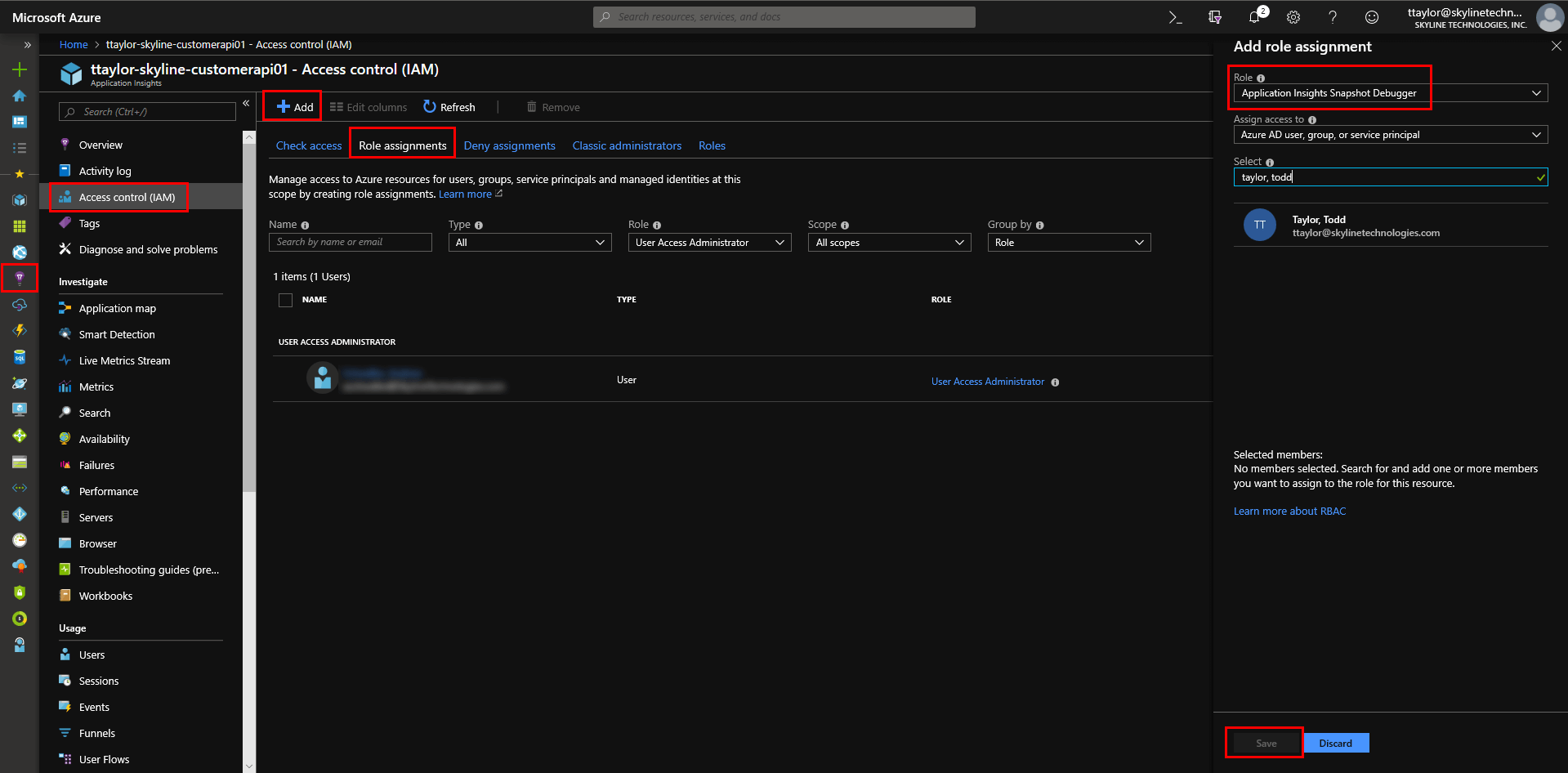Open the directory and subscription filter
Screen dimensions: 1568x773
(1215, 17)
